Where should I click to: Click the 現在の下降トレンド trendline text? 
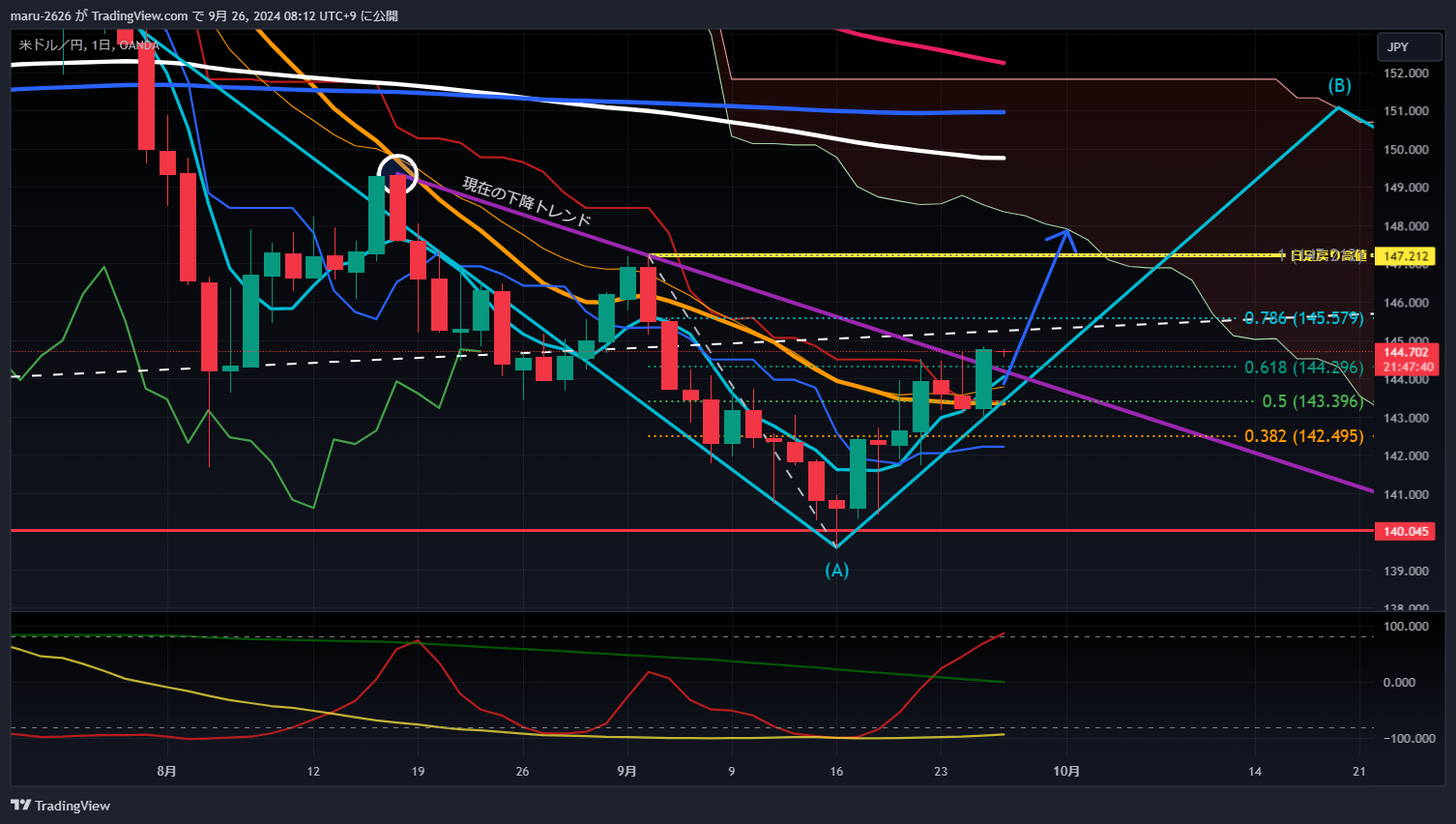526,200
